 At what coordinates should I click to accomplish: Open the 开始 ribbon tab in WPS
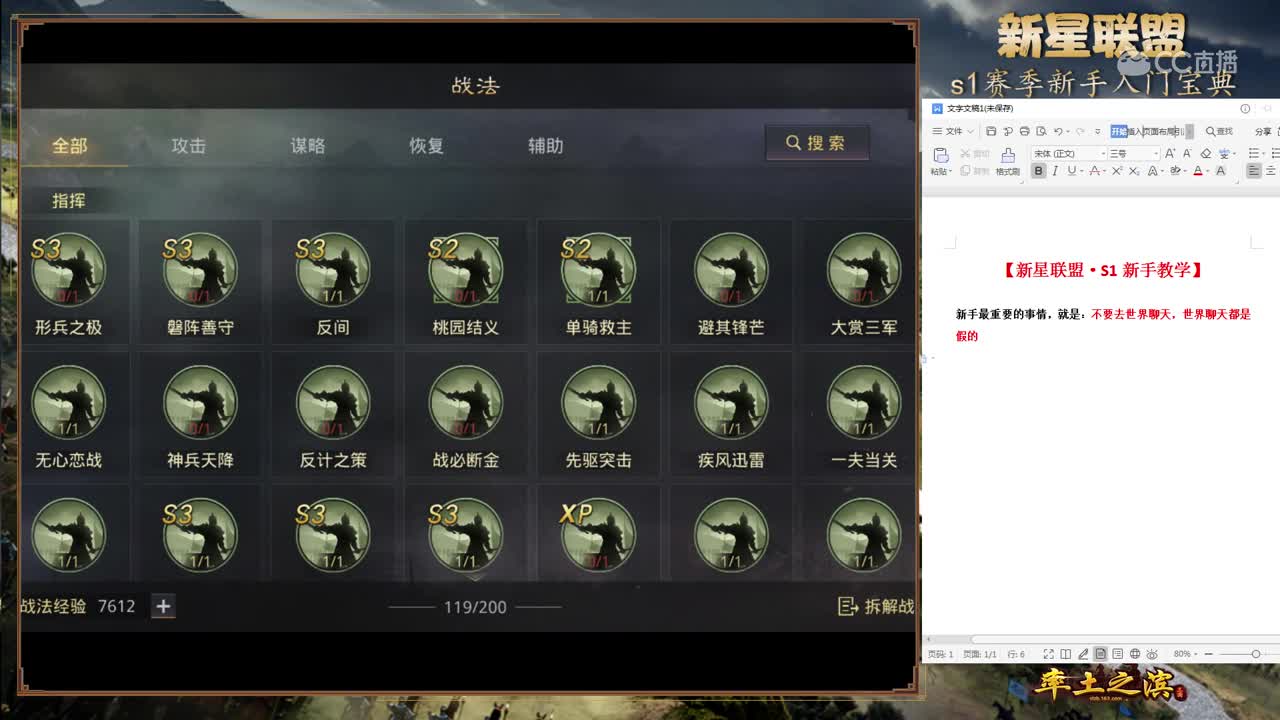(1119, 131)
